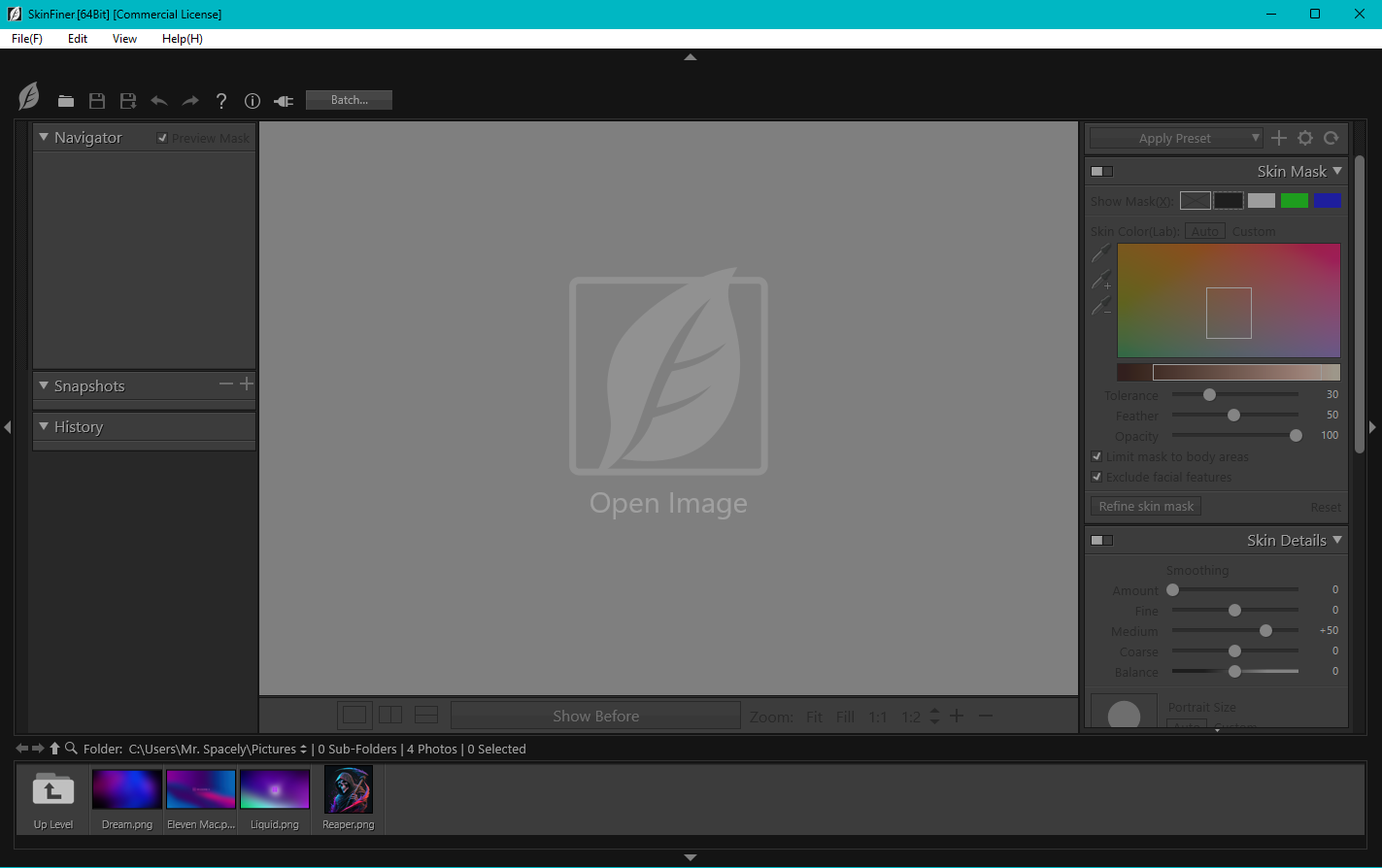Screen dimensions: 1382x868
Task: Set zoom to Fill
Action: 846,717
